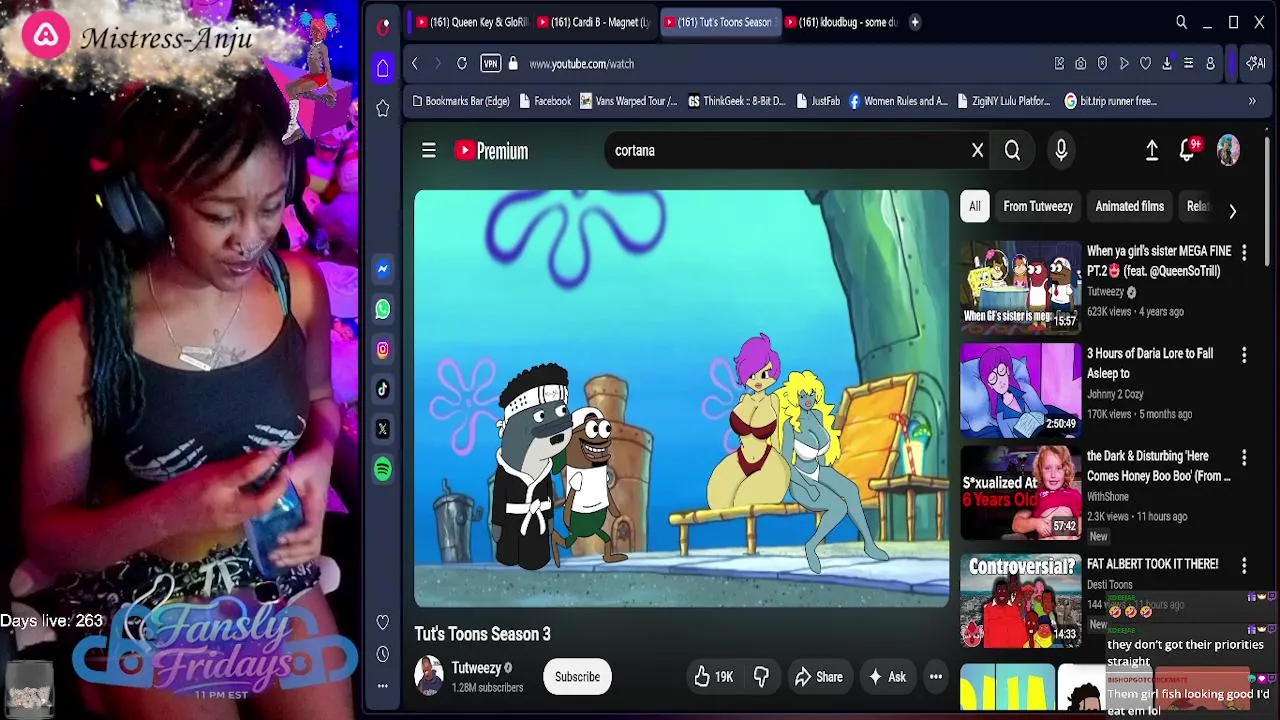Viewport: 1280px width, 720px height.
Task: Switch to the Queen Key & GloRilla tab
Action: pyautogui.click(x=471, y=22)
